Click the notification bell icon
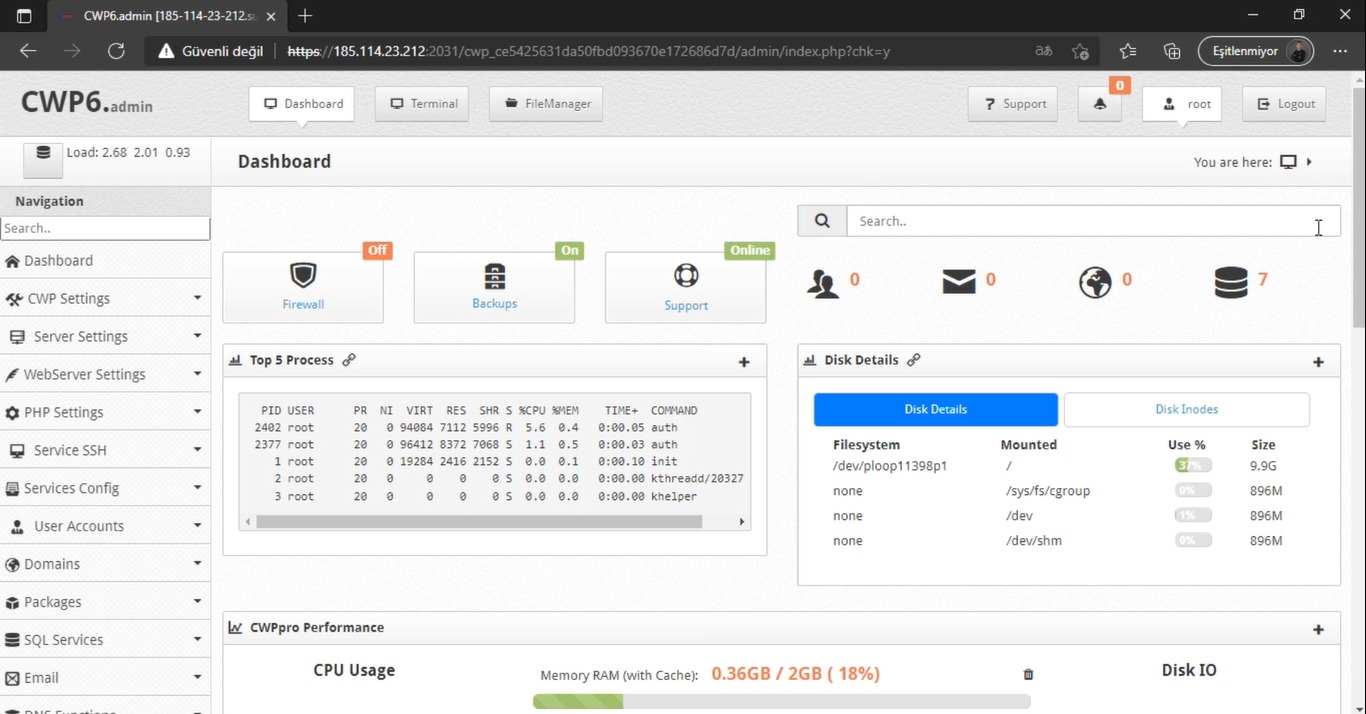1366x714 pixels. pos(1100,104)
